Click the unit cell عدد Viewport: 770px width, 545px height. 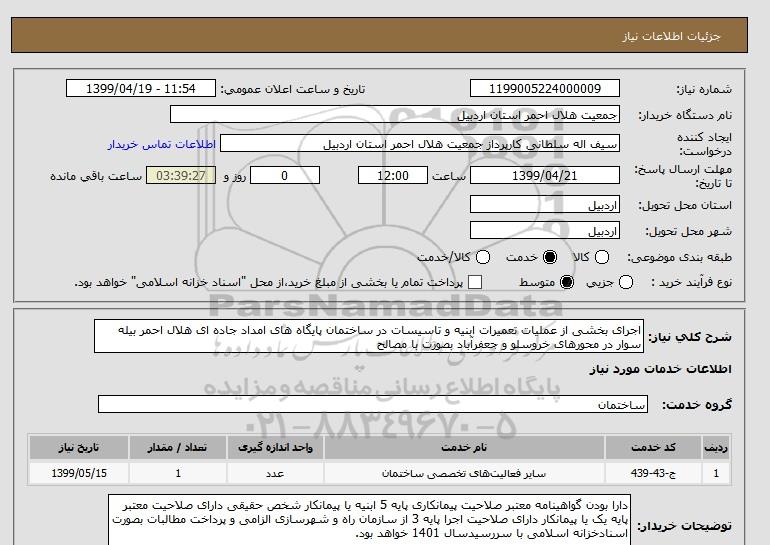click(275, 473)
